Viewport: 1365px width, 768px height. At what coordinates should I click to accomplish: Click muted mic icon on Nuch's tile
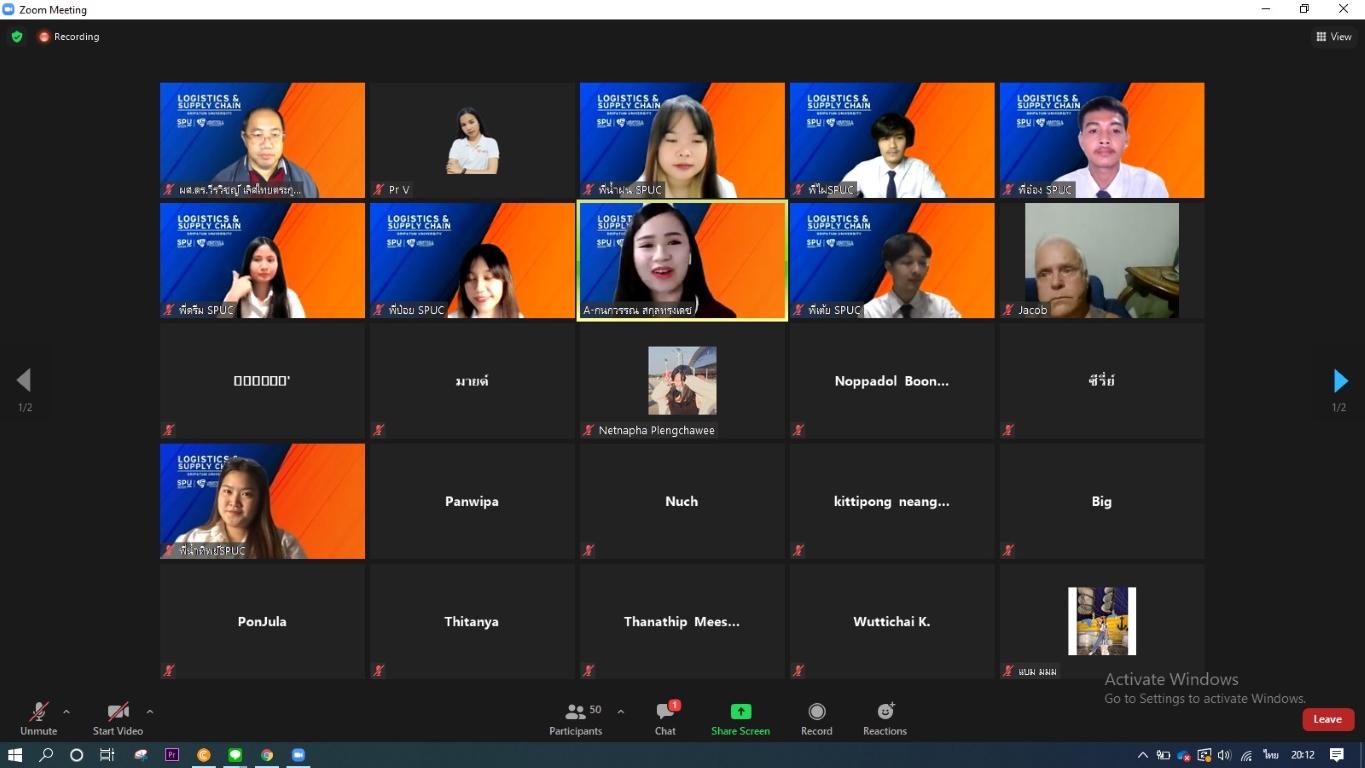(589, 550)
